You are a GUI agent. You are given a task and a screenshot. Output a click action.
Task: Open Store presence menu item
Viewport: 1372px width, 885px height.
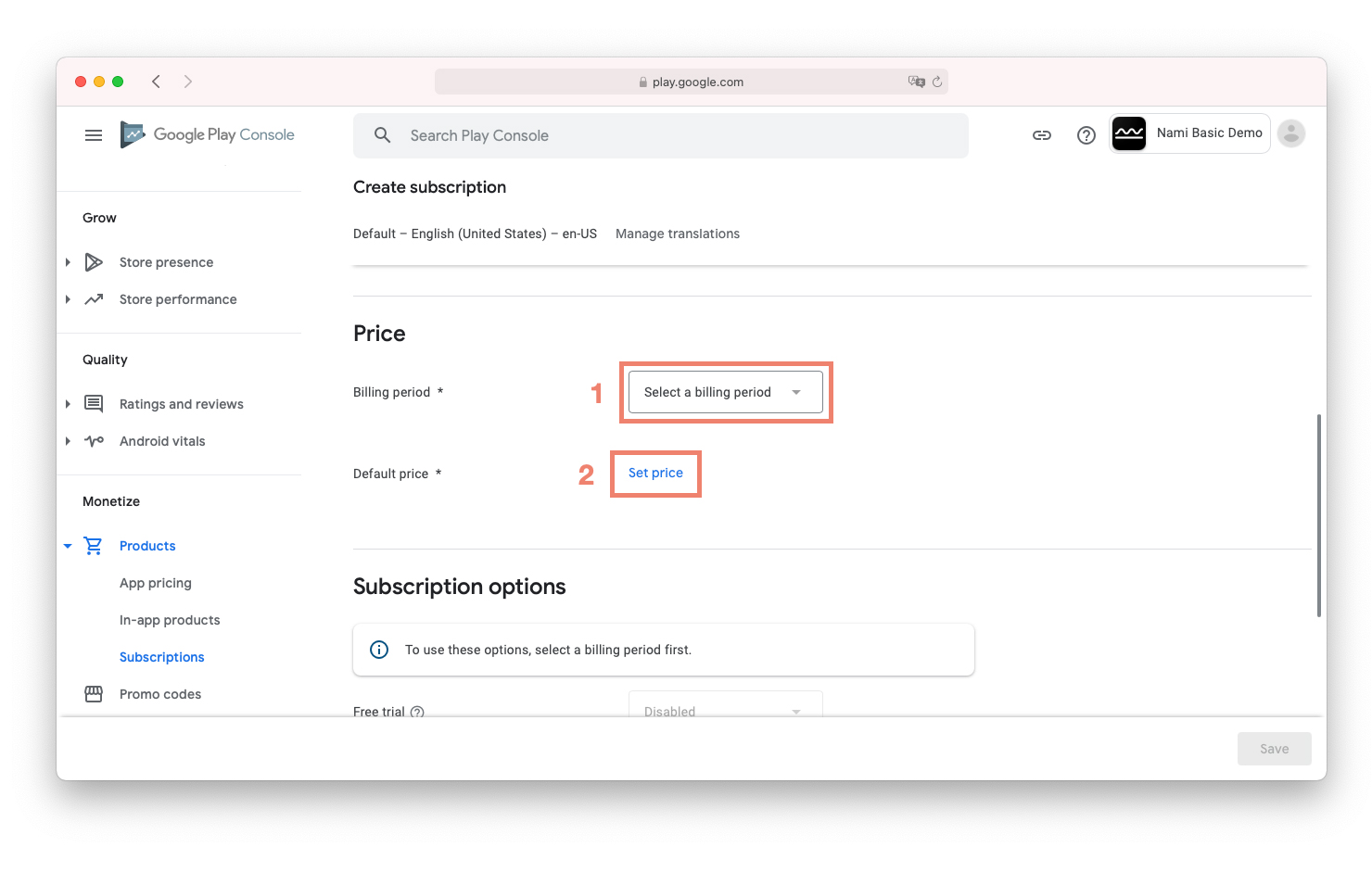pyautogui.click(x=166, y=262)
